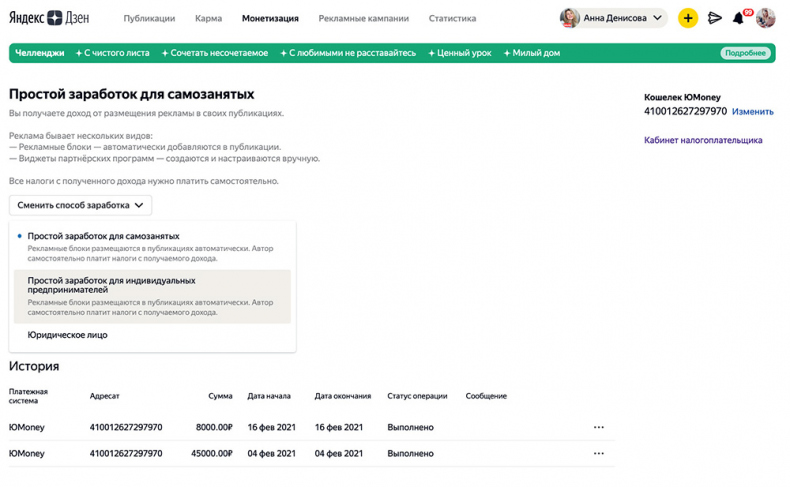Expand the Сменить способ заработка dropdown
790x487 pixels.
click(x=80, y=205)
